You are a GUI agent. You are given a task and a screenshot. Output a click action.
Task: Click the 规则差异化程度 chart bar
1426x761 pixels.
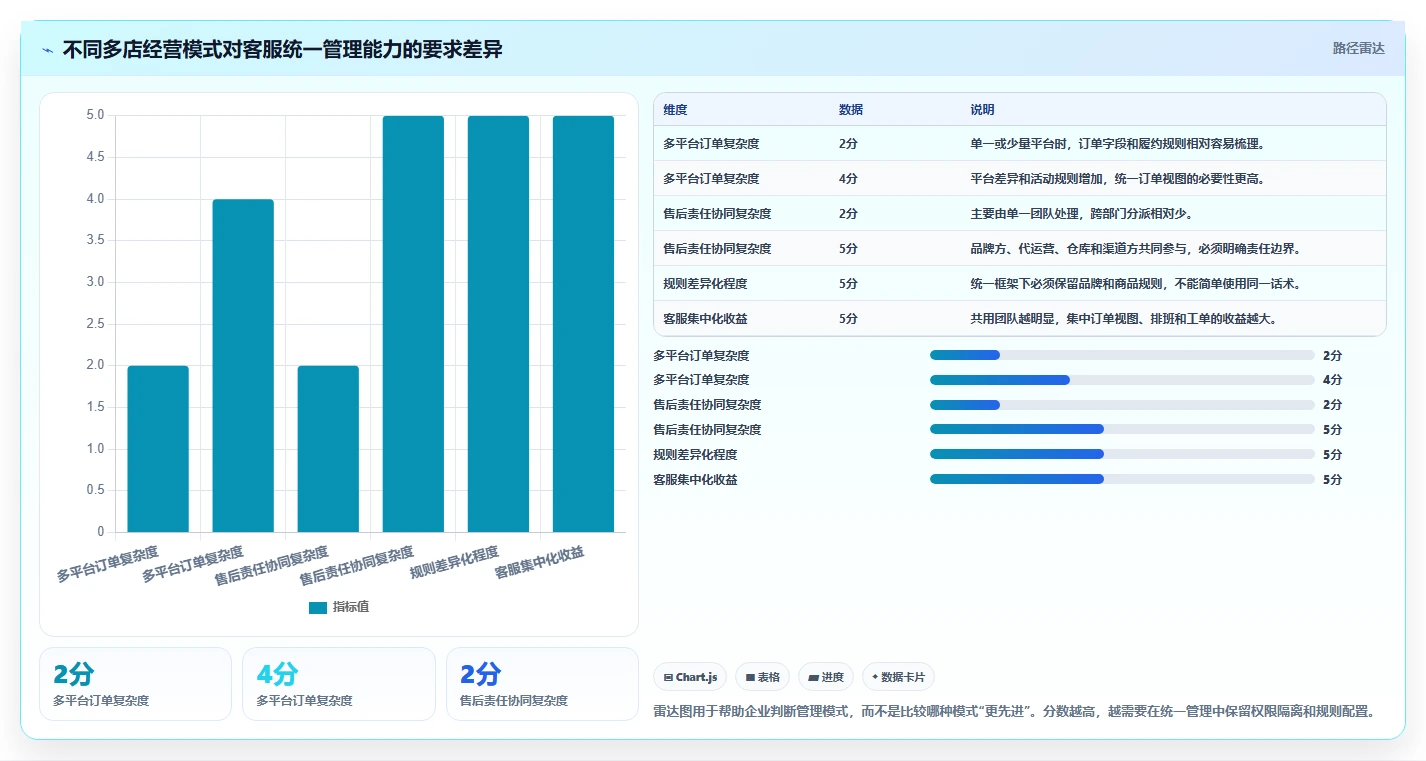click(x=498, y=324)
